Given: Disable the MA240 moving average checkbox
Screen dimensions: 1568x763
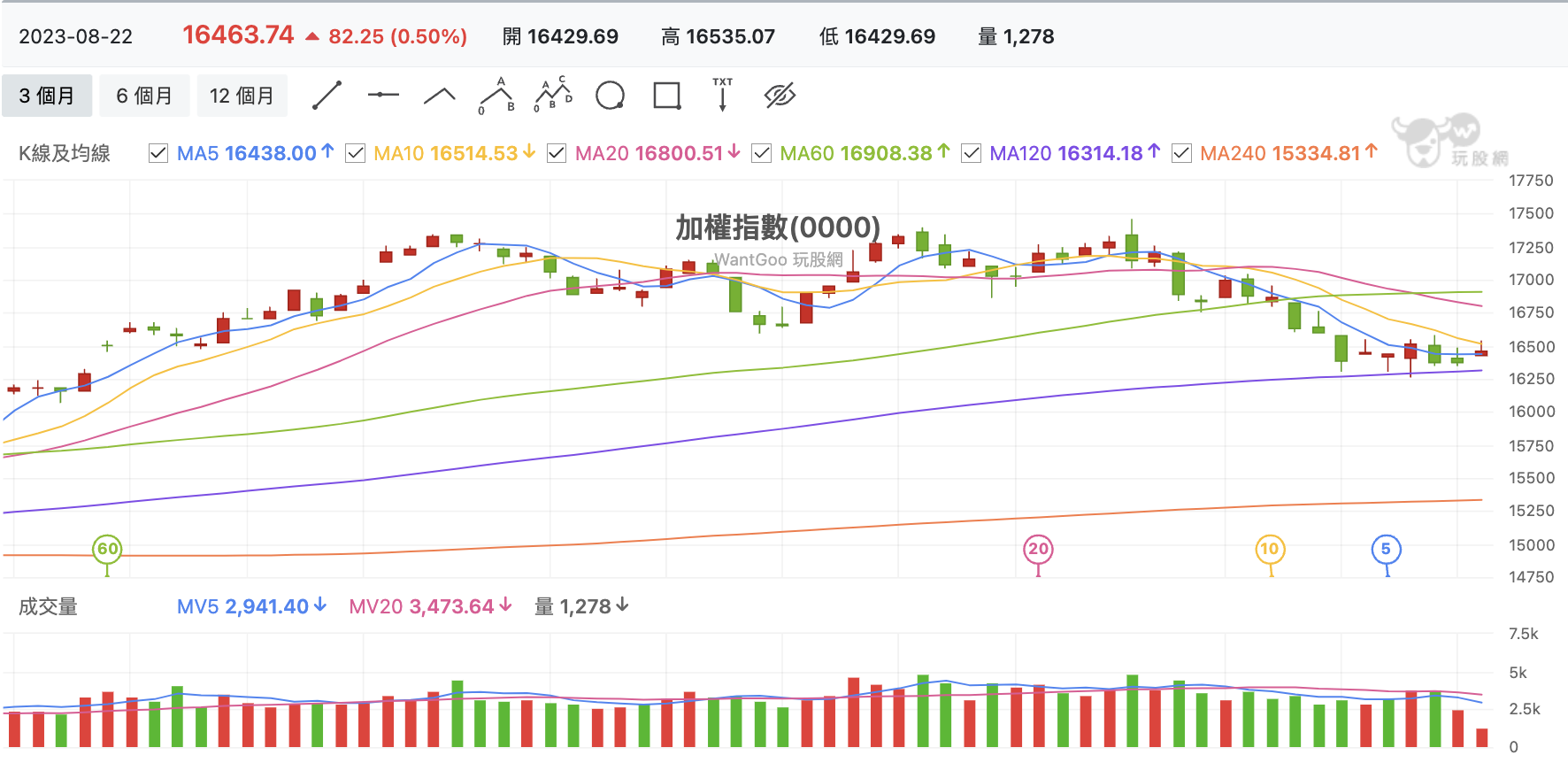Looking at the screenshot, I should pos(1181,153).
